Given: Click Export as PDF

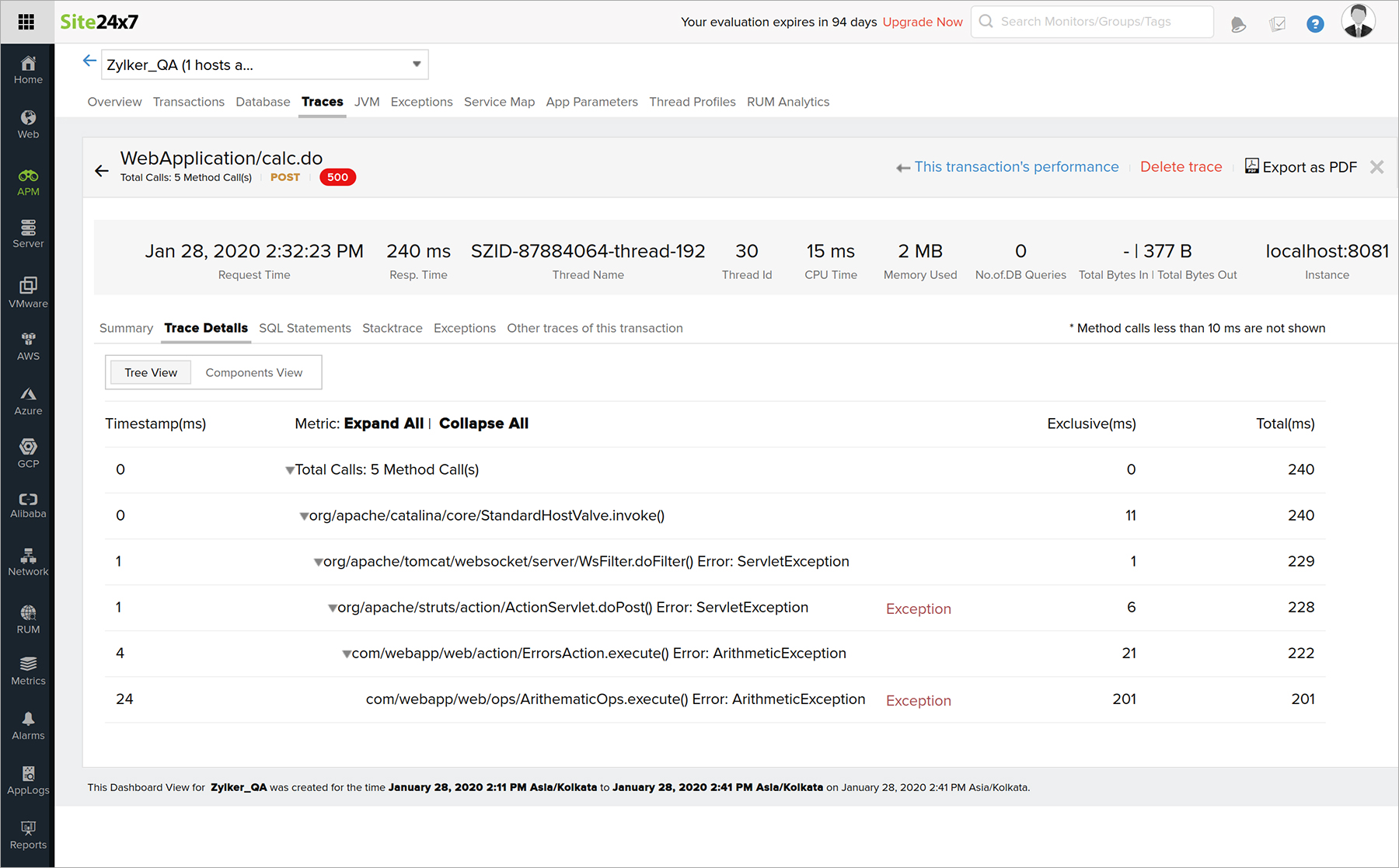Looking at the screenshot, I should click(x=1301, y=167).
